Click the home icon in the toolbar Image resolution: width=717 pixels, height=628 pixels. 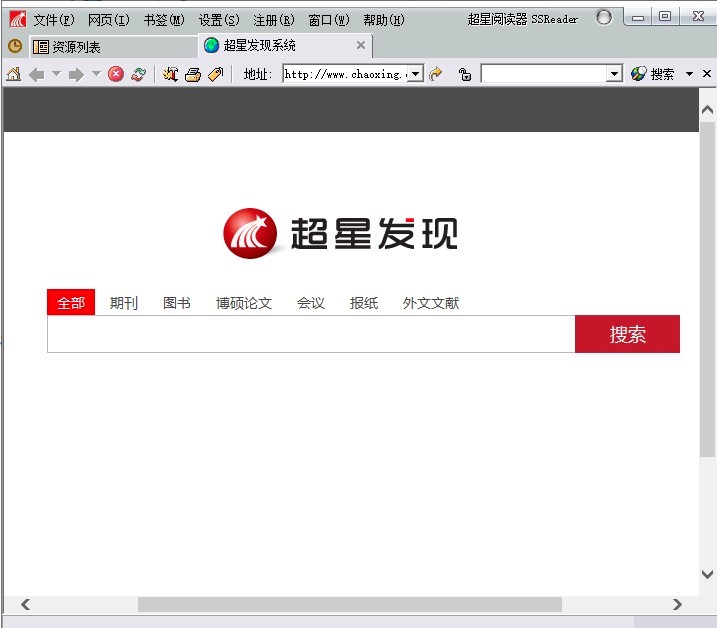13,74
